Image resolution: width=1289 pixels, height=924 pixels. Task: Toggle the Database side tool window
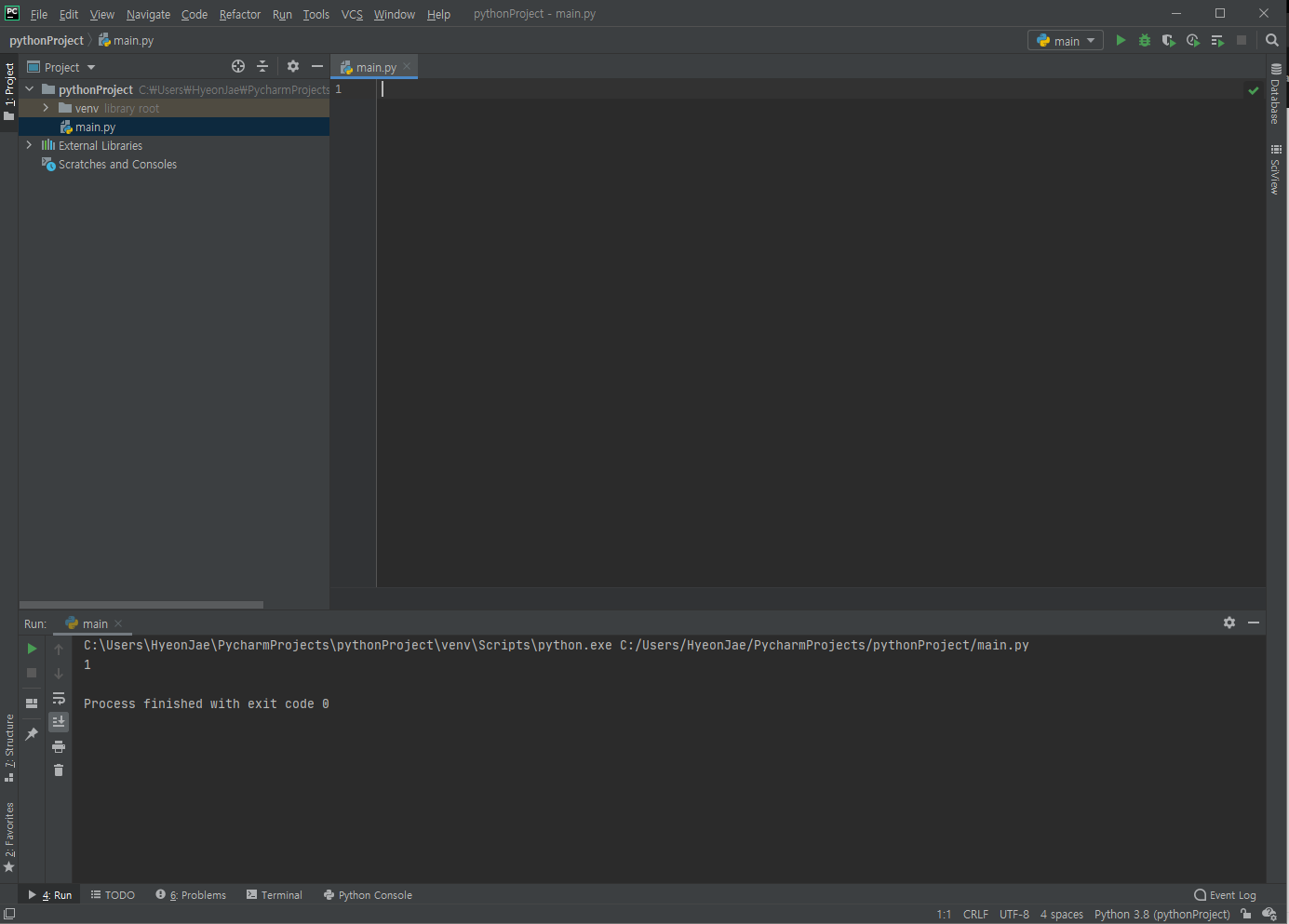pyautogui.click(x=1276, y=93)
